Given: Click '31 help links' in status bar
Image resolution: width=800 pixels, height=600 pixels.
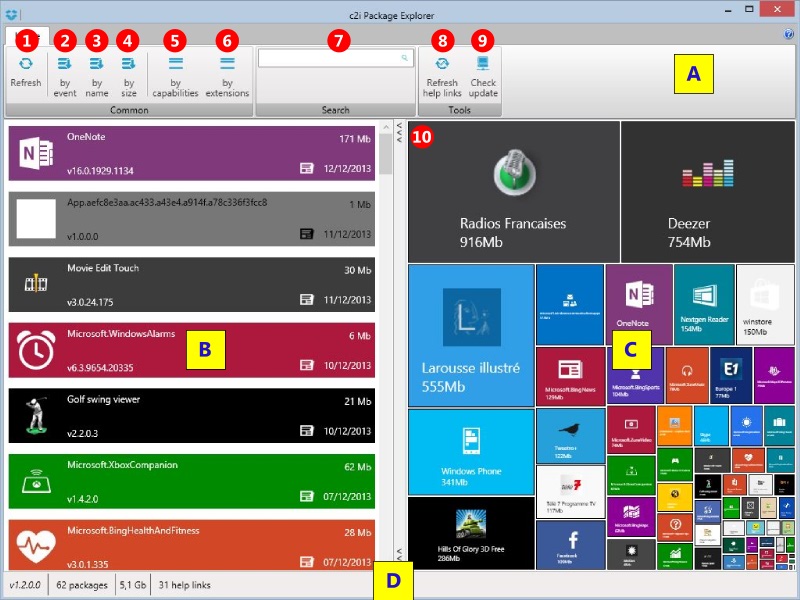Looking at the screenshot, I should tap(184, 585).
